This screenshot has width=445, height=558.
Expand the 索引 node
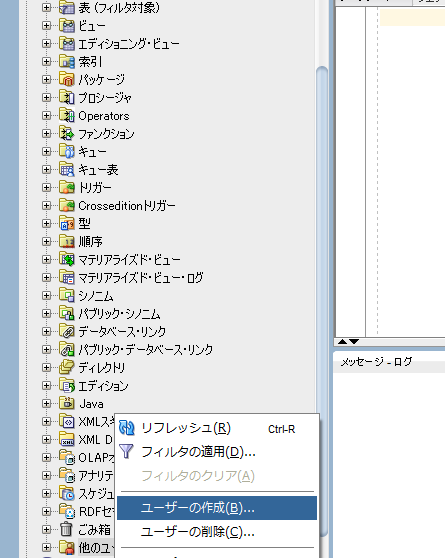pyautogui.click(x=46, y=62)
